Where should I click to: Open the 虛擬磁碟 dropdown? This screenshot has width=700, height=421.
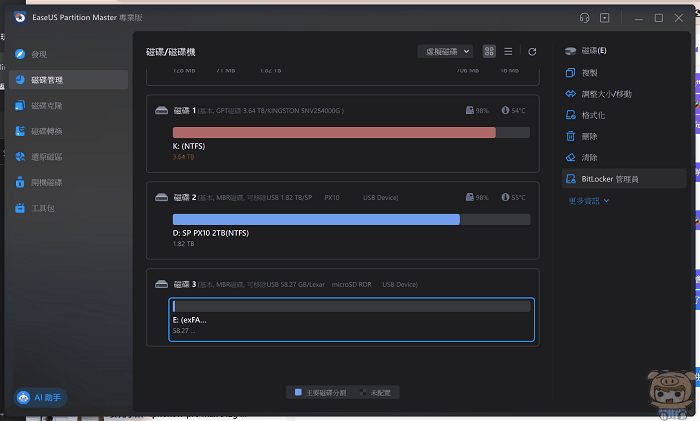pyautogui.click(x=444, y=51)
